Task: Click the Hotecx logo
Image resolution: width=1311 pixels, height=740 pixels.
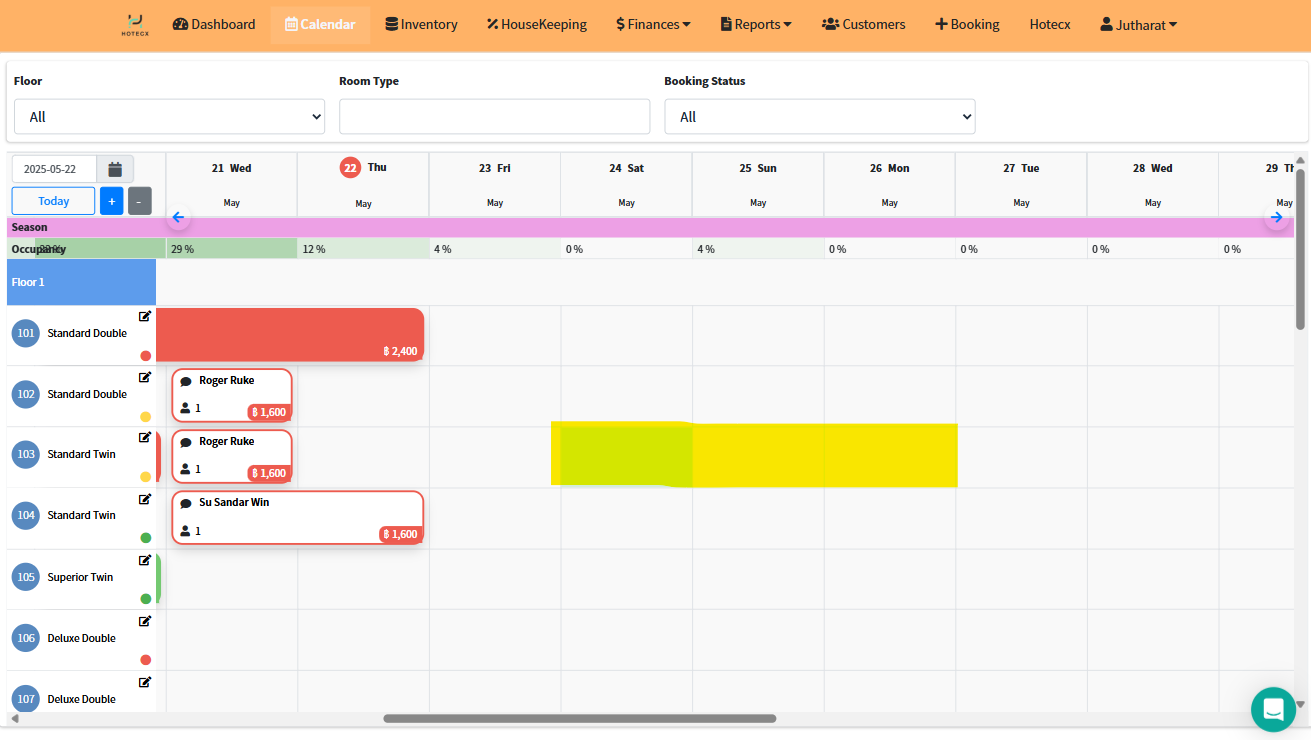Action: [135, 24]
